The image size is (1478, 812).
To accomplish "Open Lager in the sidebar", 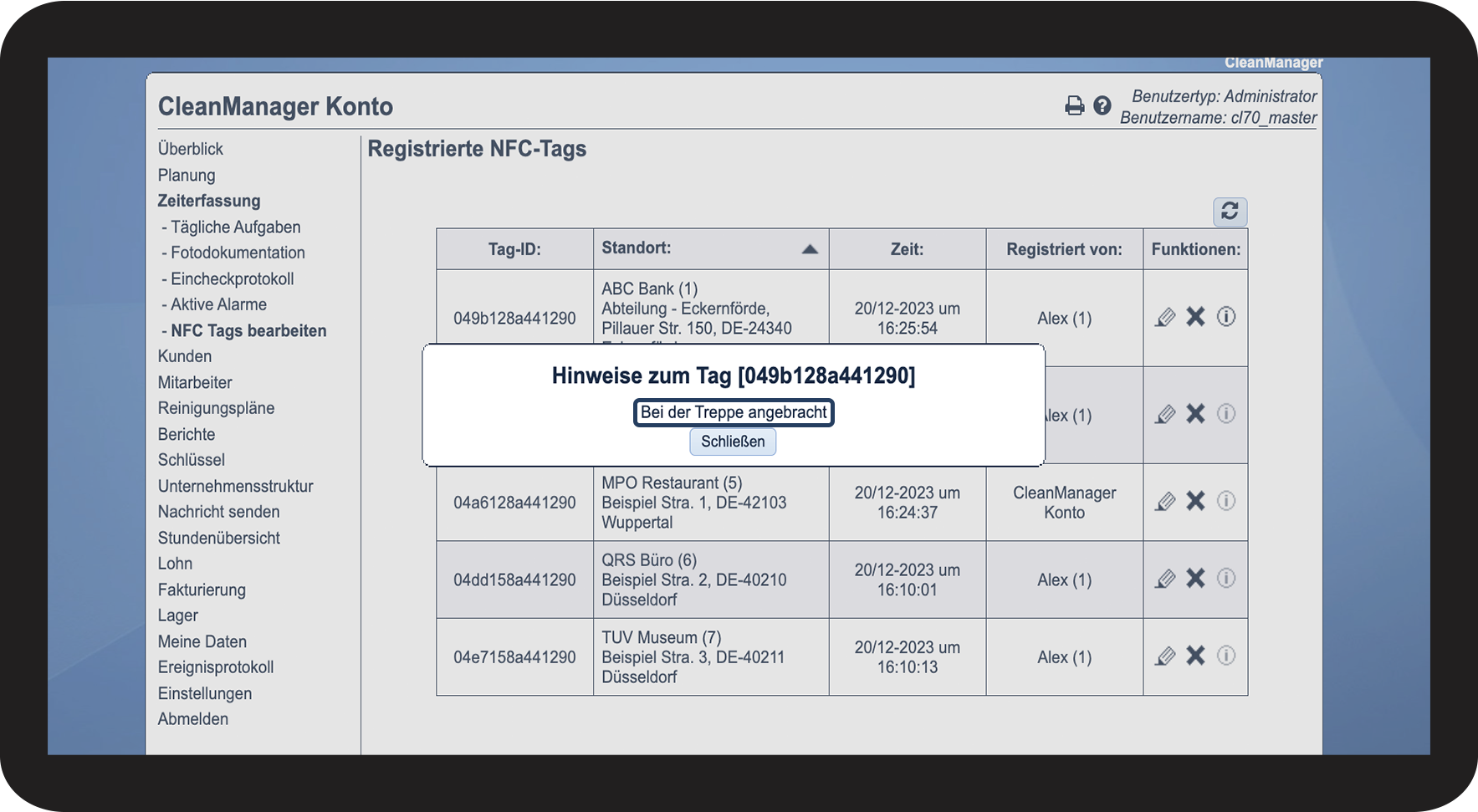I will [x=178, y=615].
